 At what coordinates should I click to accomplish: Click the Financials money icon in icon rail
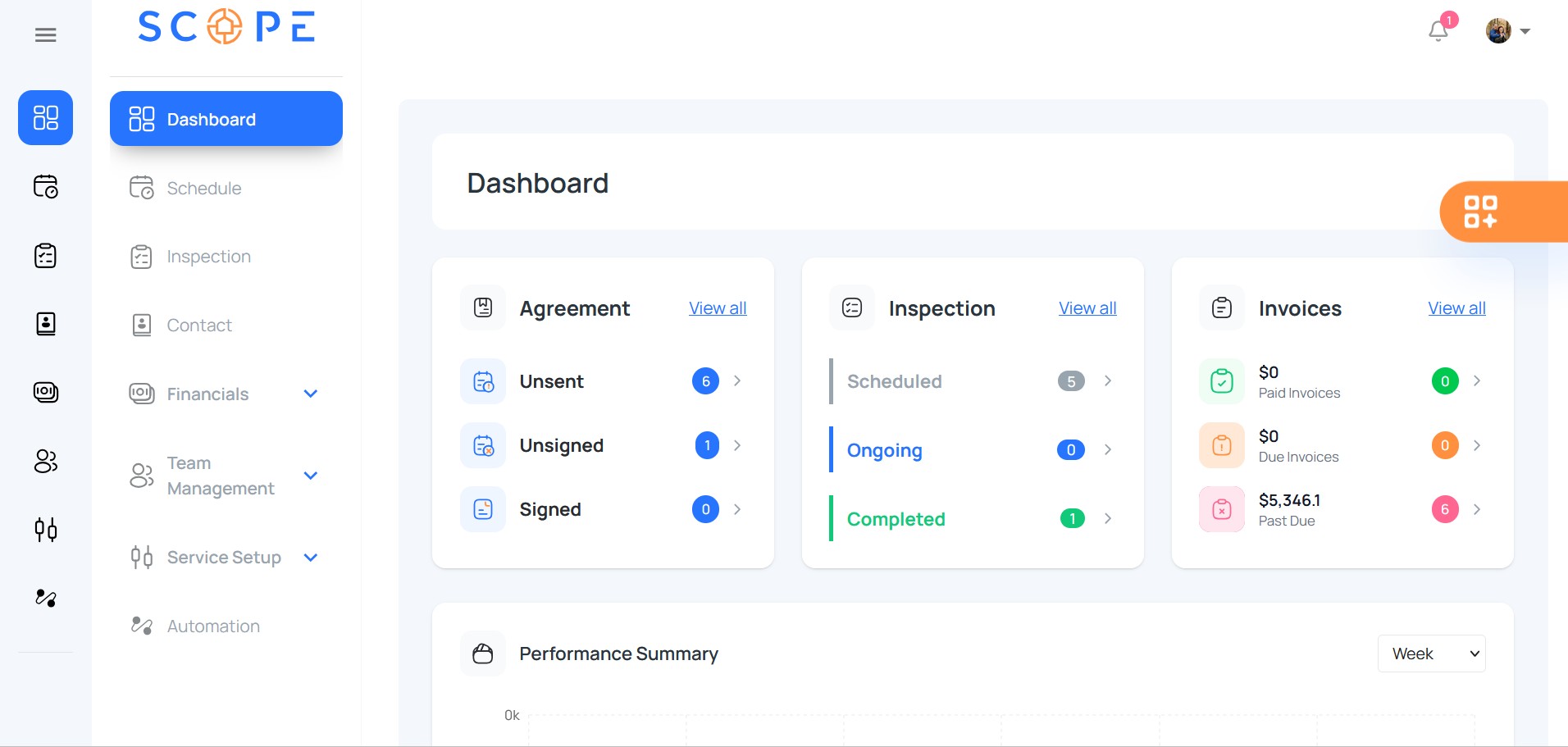(46, 392)
